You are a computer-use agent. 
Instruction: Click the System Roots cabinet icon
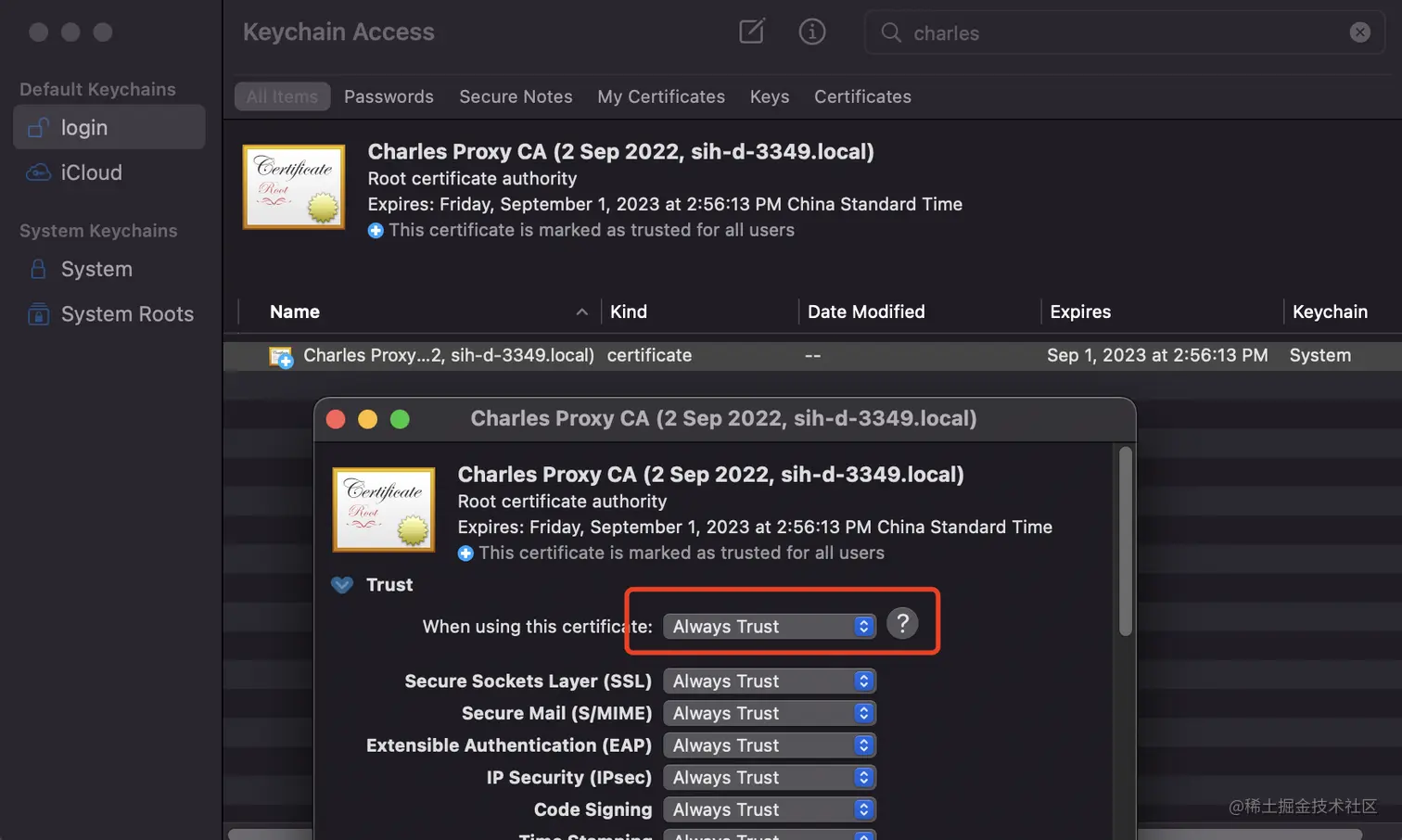click(x=38, y=314)
